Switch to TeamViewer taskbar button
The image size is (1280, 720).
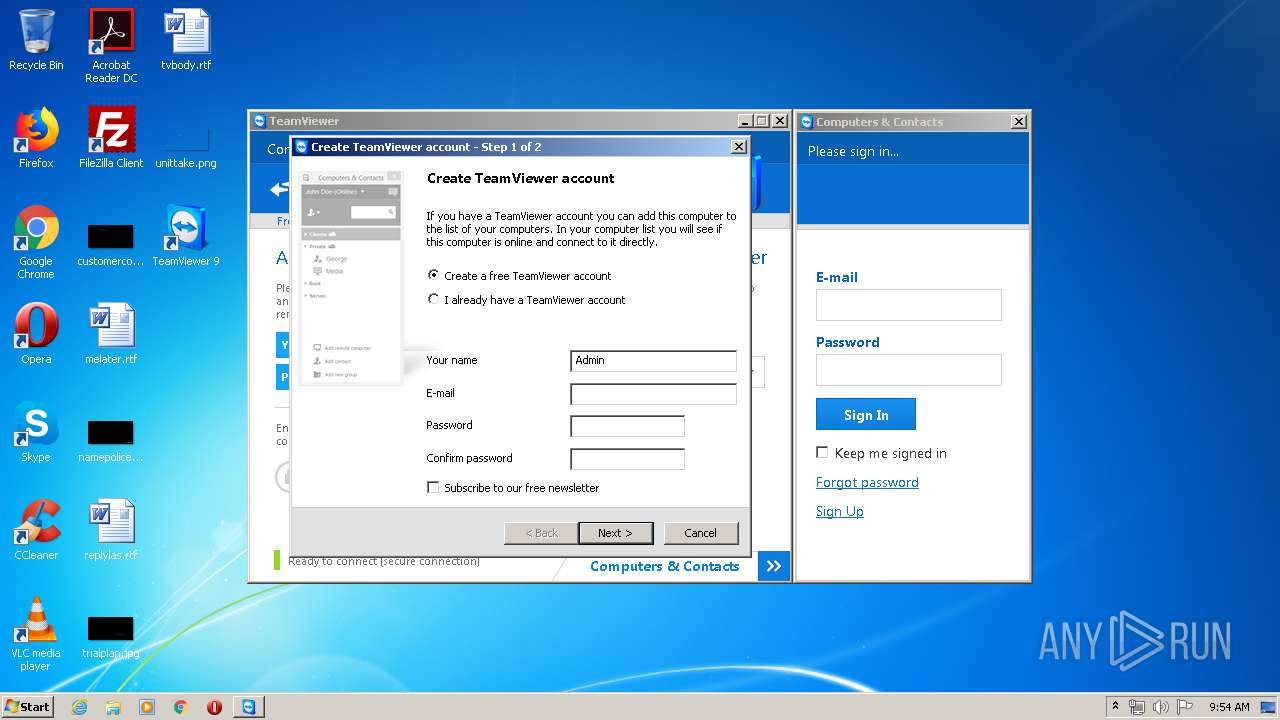click(x=248, y=707)
